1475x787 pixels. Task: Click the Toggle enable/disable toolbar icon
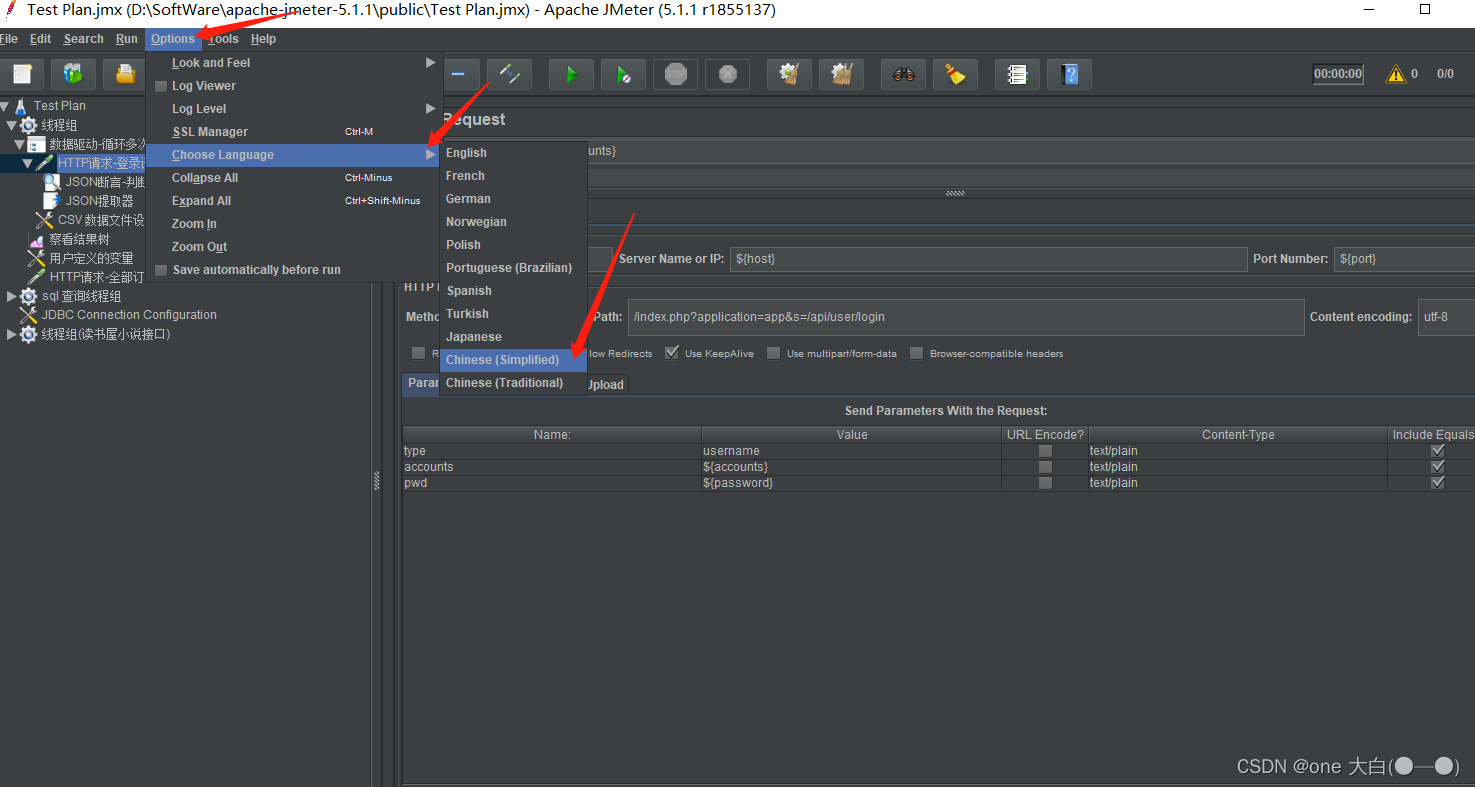coord(509,74)
